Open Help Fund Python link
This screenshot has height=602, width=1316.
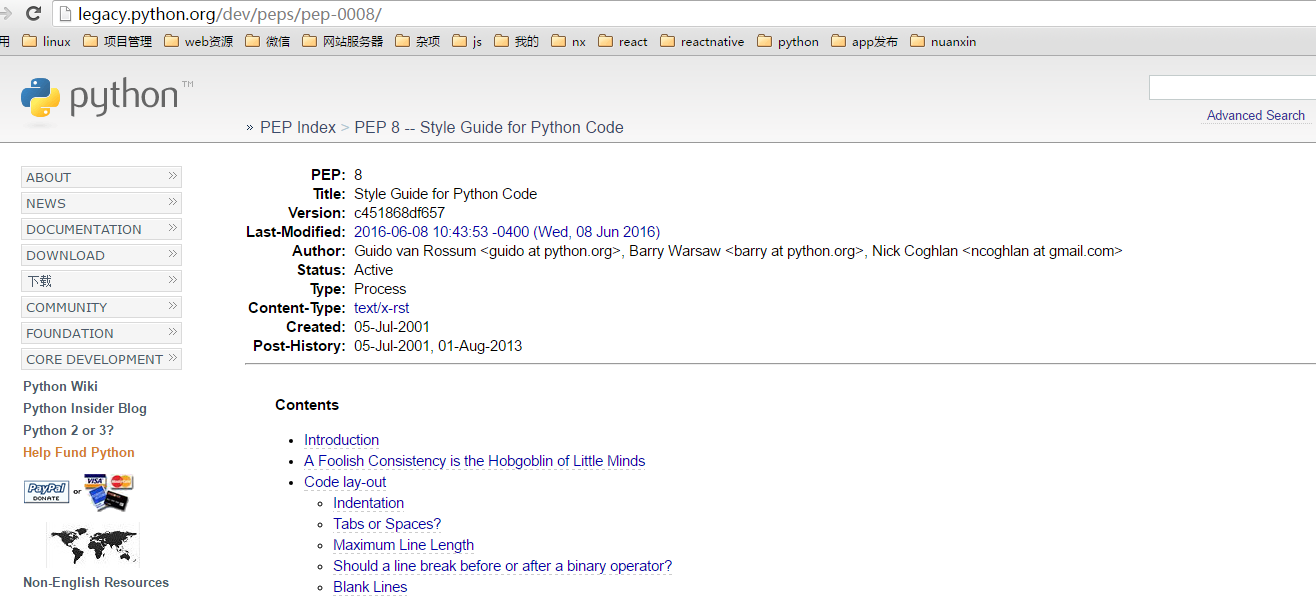[x=79, y=452]
